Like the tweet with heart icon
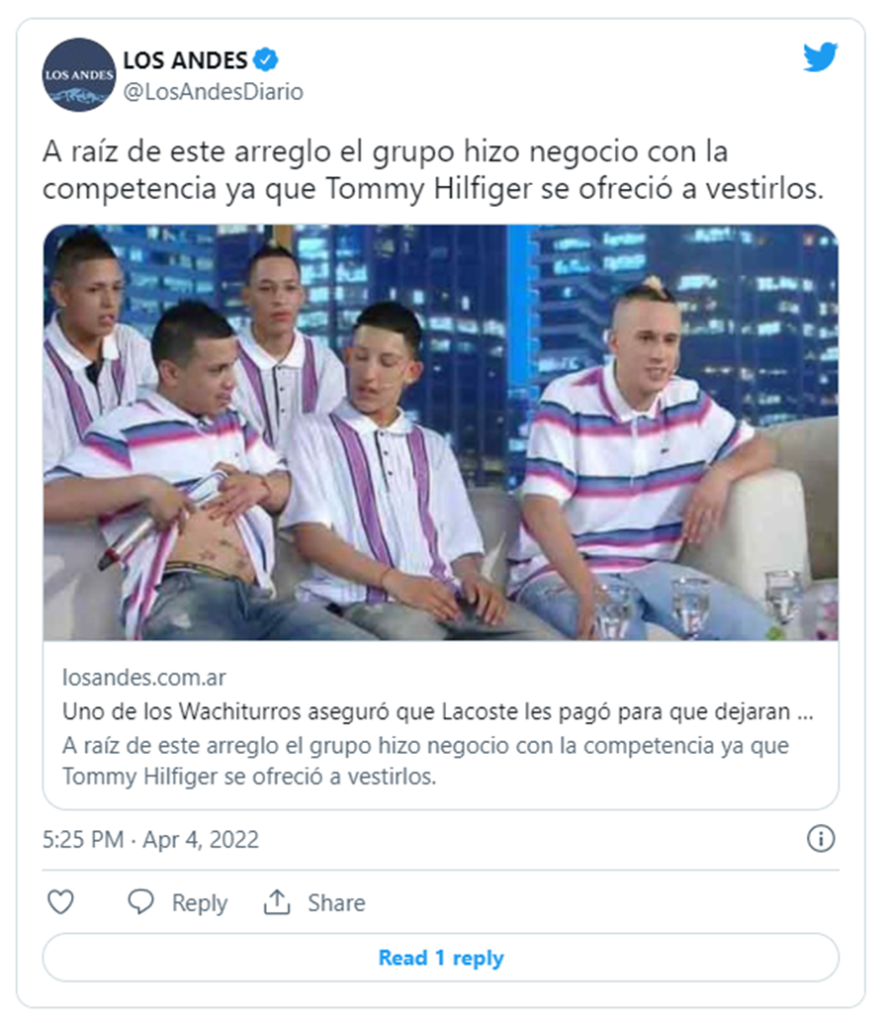Image resolution: width=891 pixels, height=1023 pixels. [61, 902]
